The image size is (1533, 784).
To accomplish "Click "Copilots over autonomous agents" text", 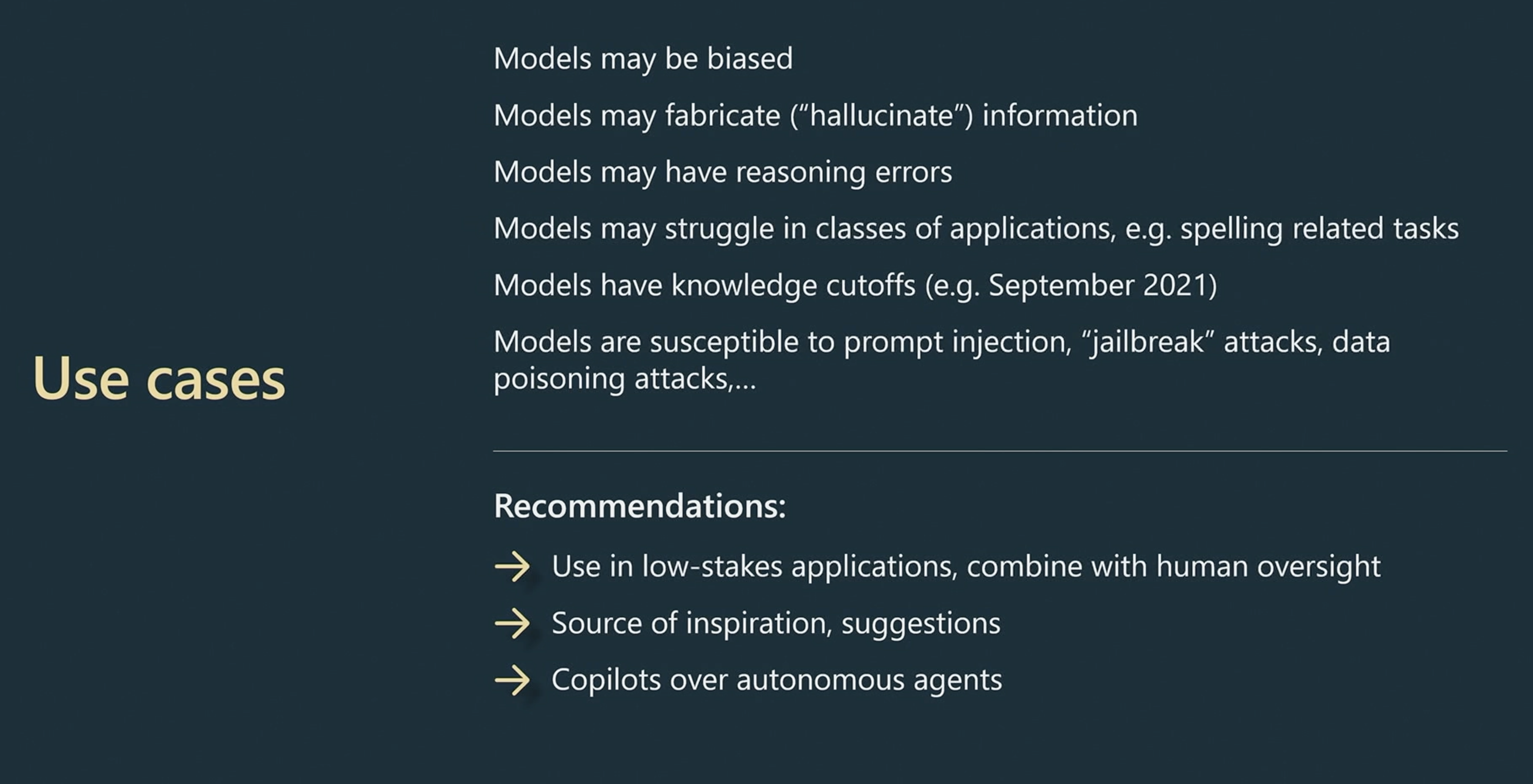I will tap(777, 680).
